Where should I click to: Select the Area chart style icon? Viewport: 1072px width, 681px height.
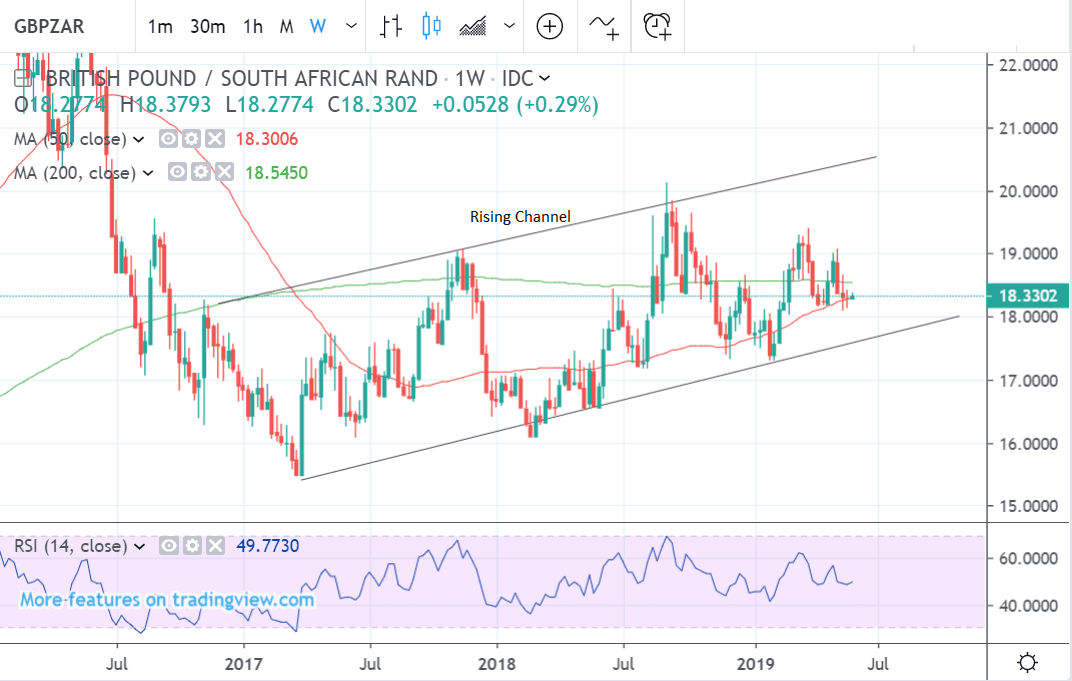(473, 26)
